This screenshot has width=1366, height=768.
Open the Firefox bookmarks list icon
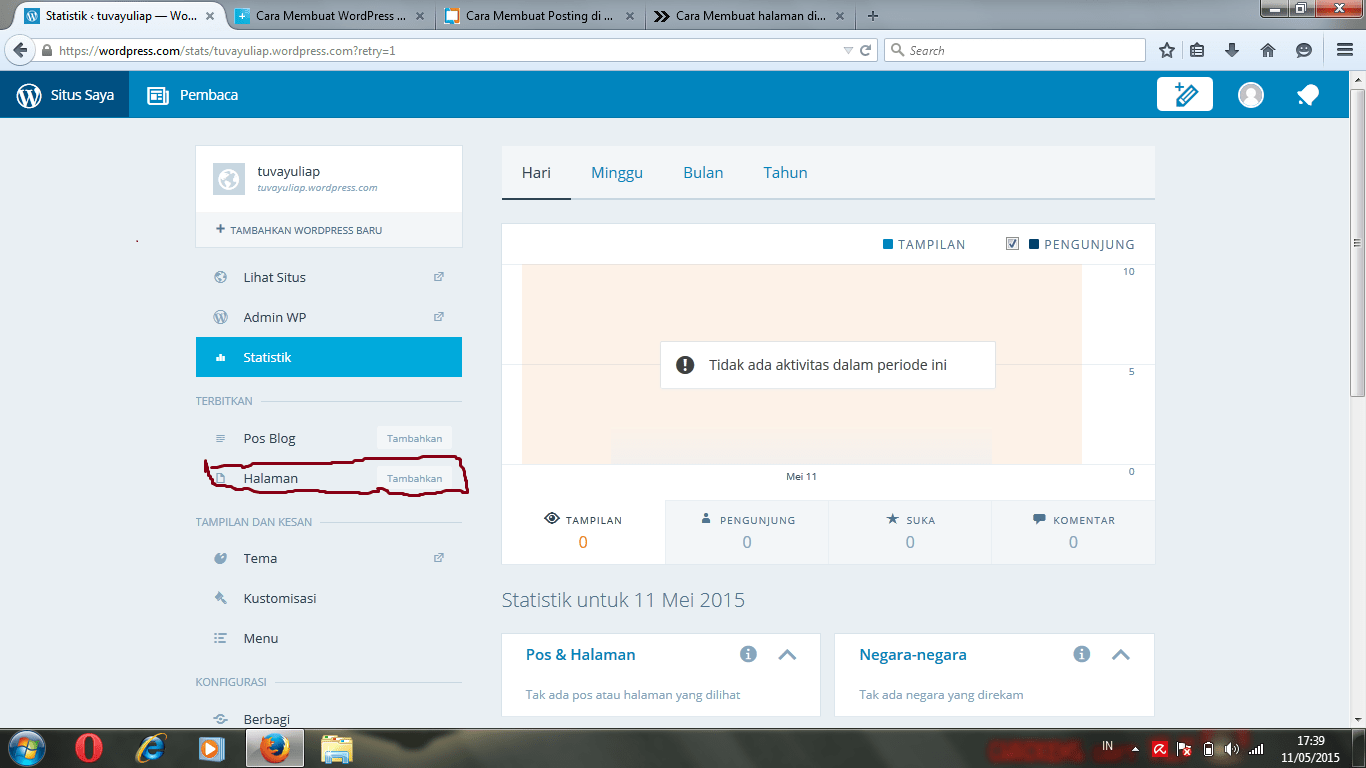click(1197, 50)
